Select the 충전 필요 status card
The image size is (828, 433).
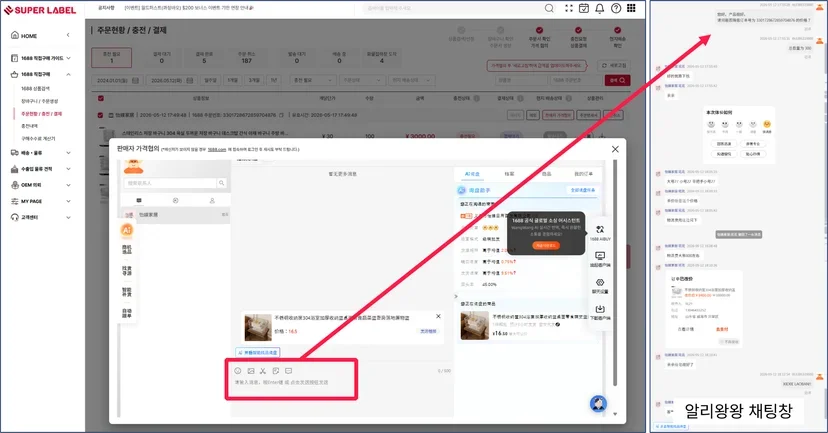(x=111, y=58)
